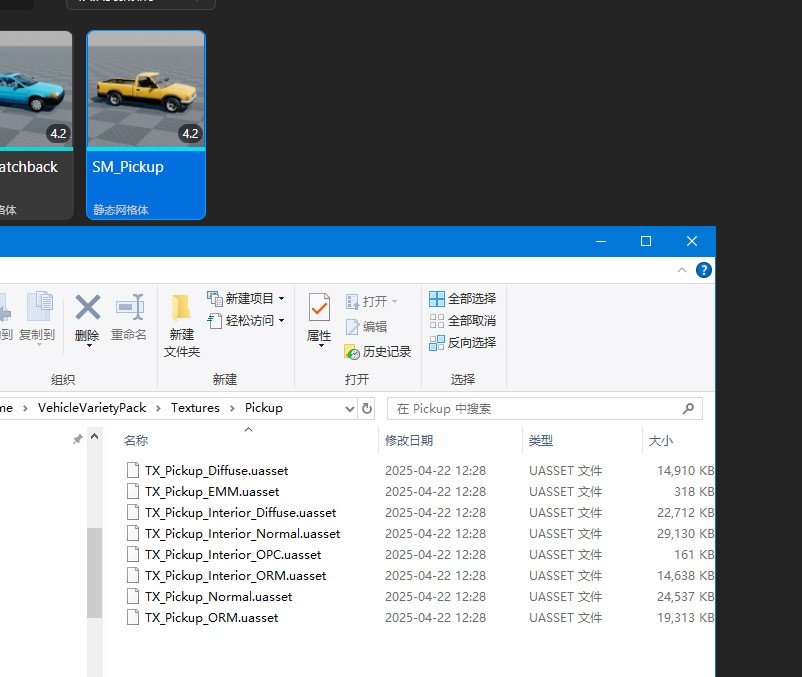The image size is (802, 677).
Task: Click the Rename (重命名) icon
Action: coord(129,317)
